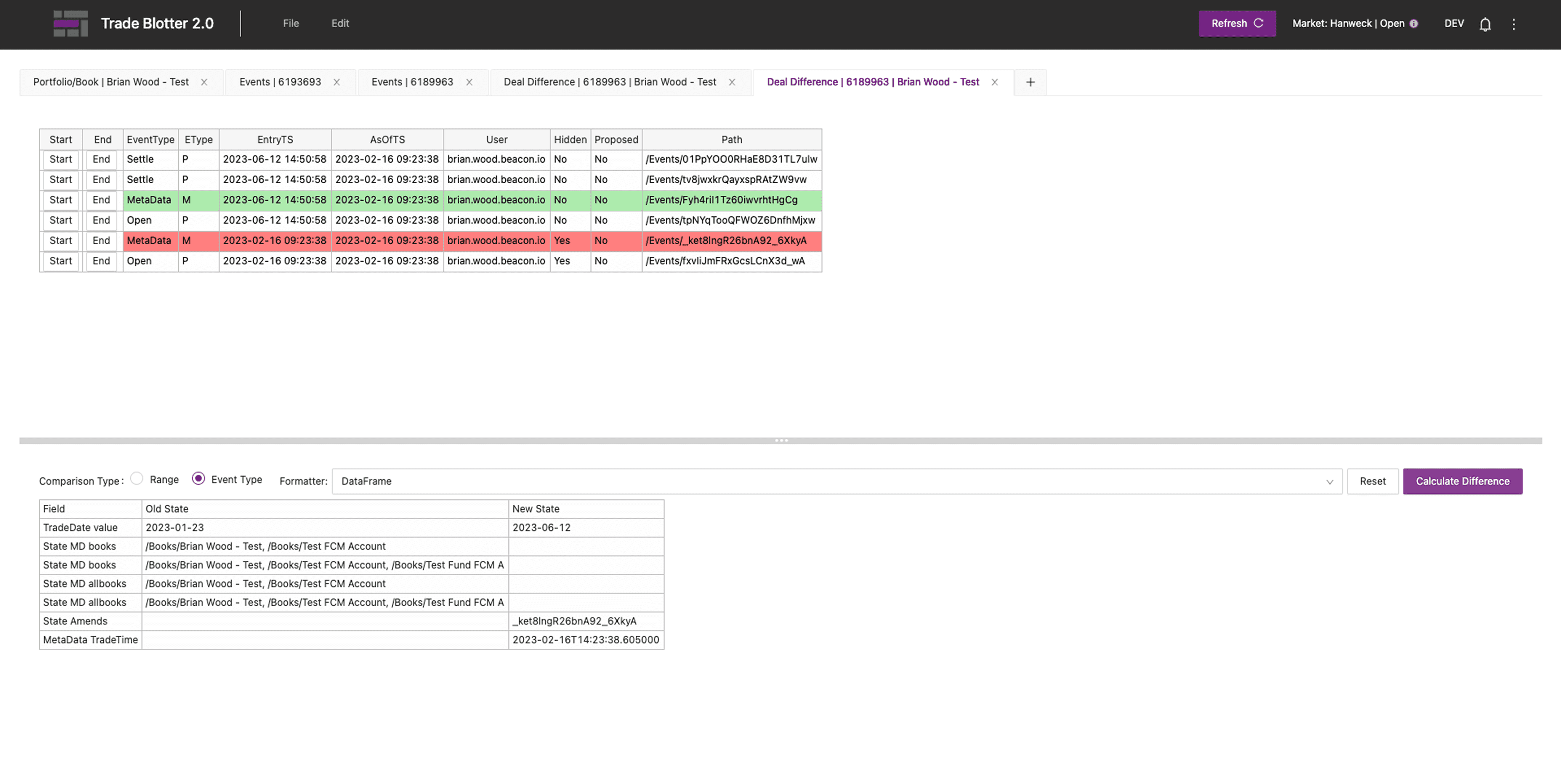This screenshot has height=784, width=1561.
Task: Open the notifications bell icon
Action: (1485, 24)
